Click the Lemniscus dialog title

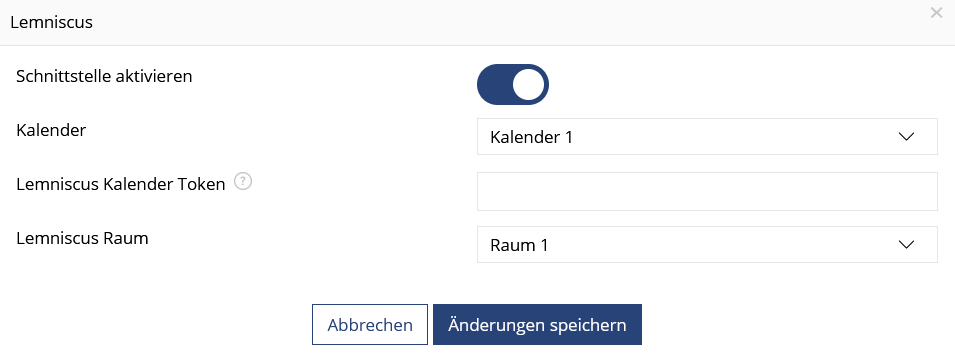pyautogui.click(x=52, y=23)
